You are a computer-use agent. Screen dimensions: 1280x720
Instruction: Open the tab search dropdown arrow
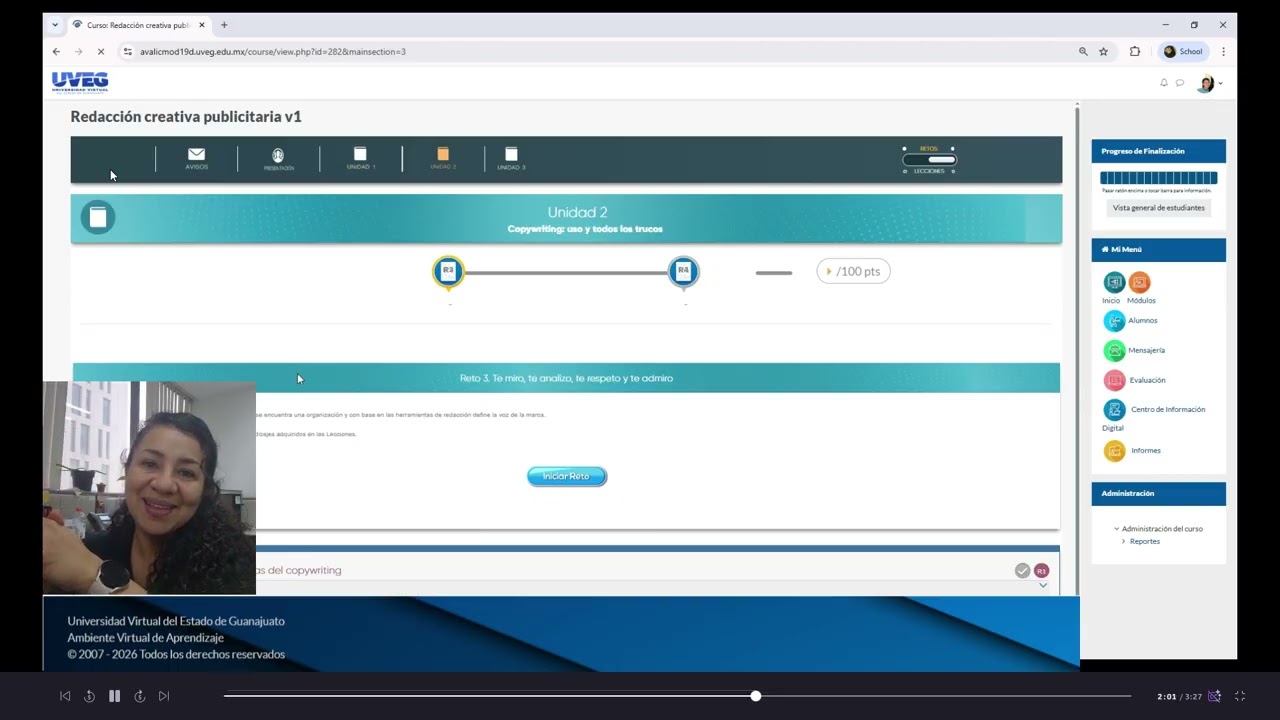click(x=54, y=24)
